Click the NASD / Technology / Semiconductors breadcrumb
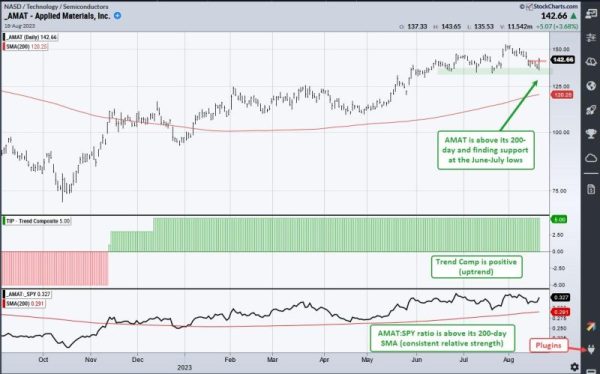The image size is (600, 374). pos(56,7)
